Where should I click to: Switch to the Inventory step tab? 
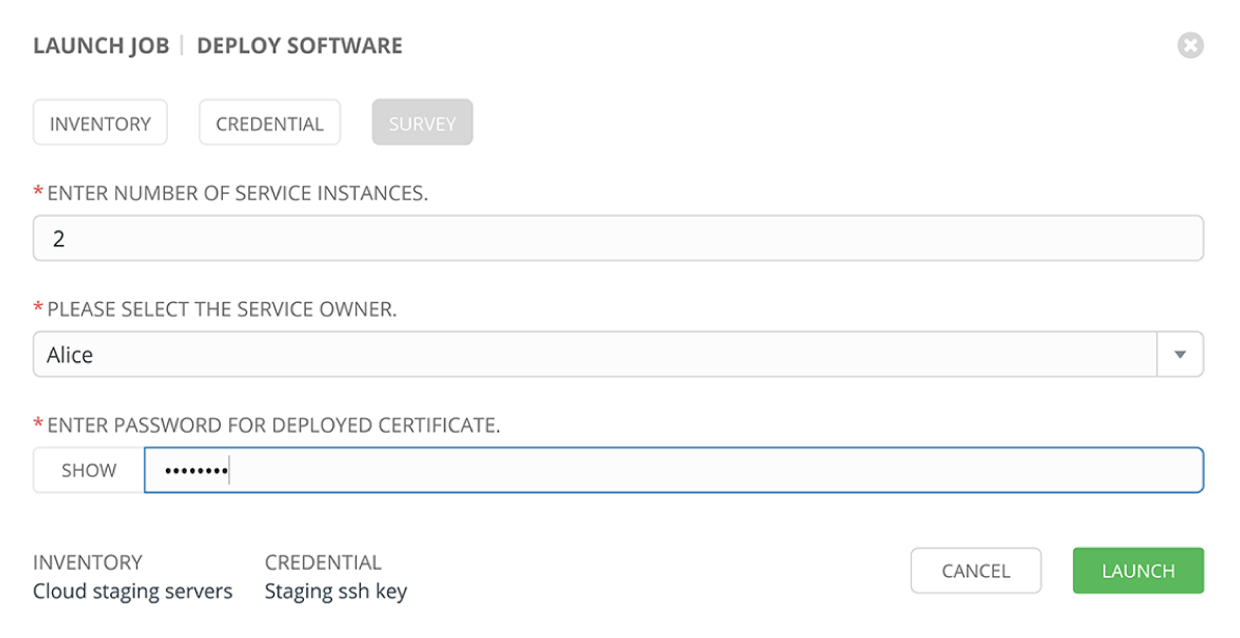100,123
